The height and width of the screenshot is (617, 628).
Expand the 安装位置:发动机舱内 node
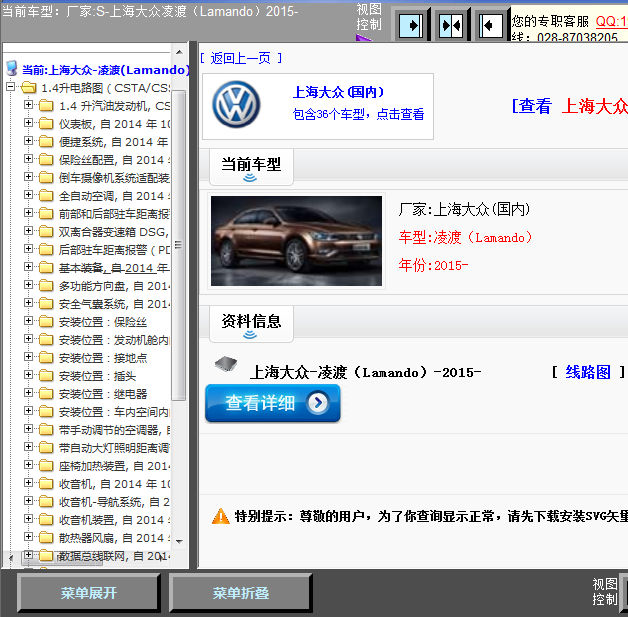coord(28,339)
